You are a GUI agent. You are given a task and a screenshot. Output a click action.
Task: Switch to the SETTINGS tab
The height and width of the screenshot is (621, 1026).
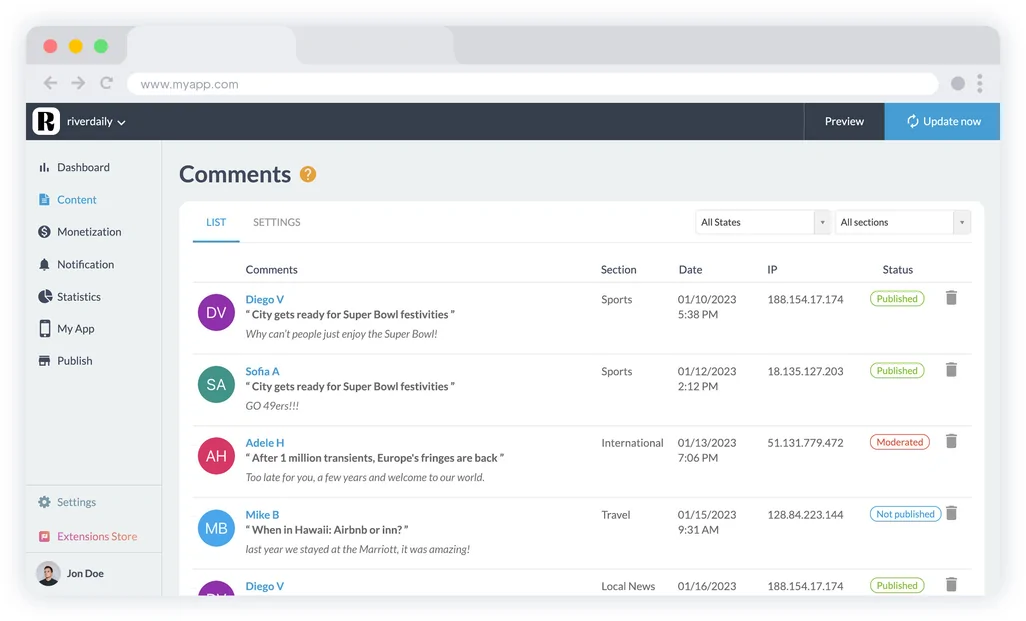276,223
